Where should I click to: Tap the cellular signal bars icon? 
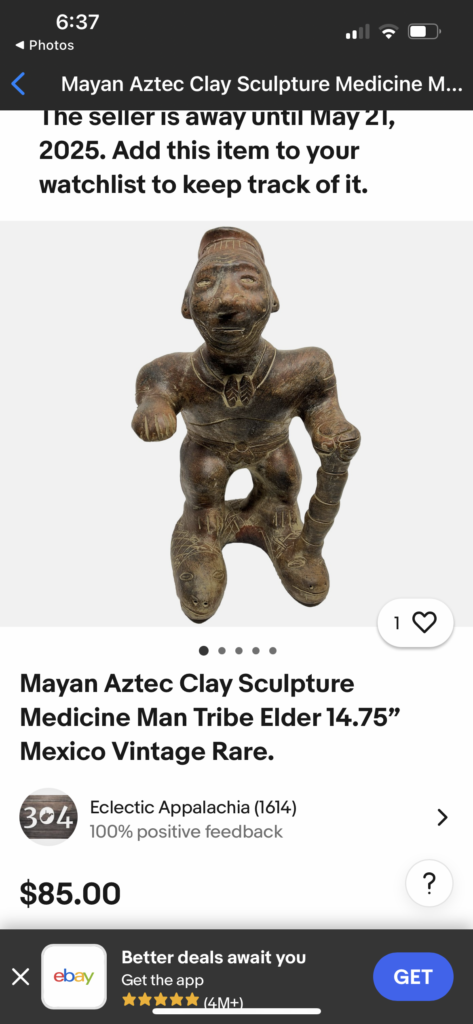(357, 31)
